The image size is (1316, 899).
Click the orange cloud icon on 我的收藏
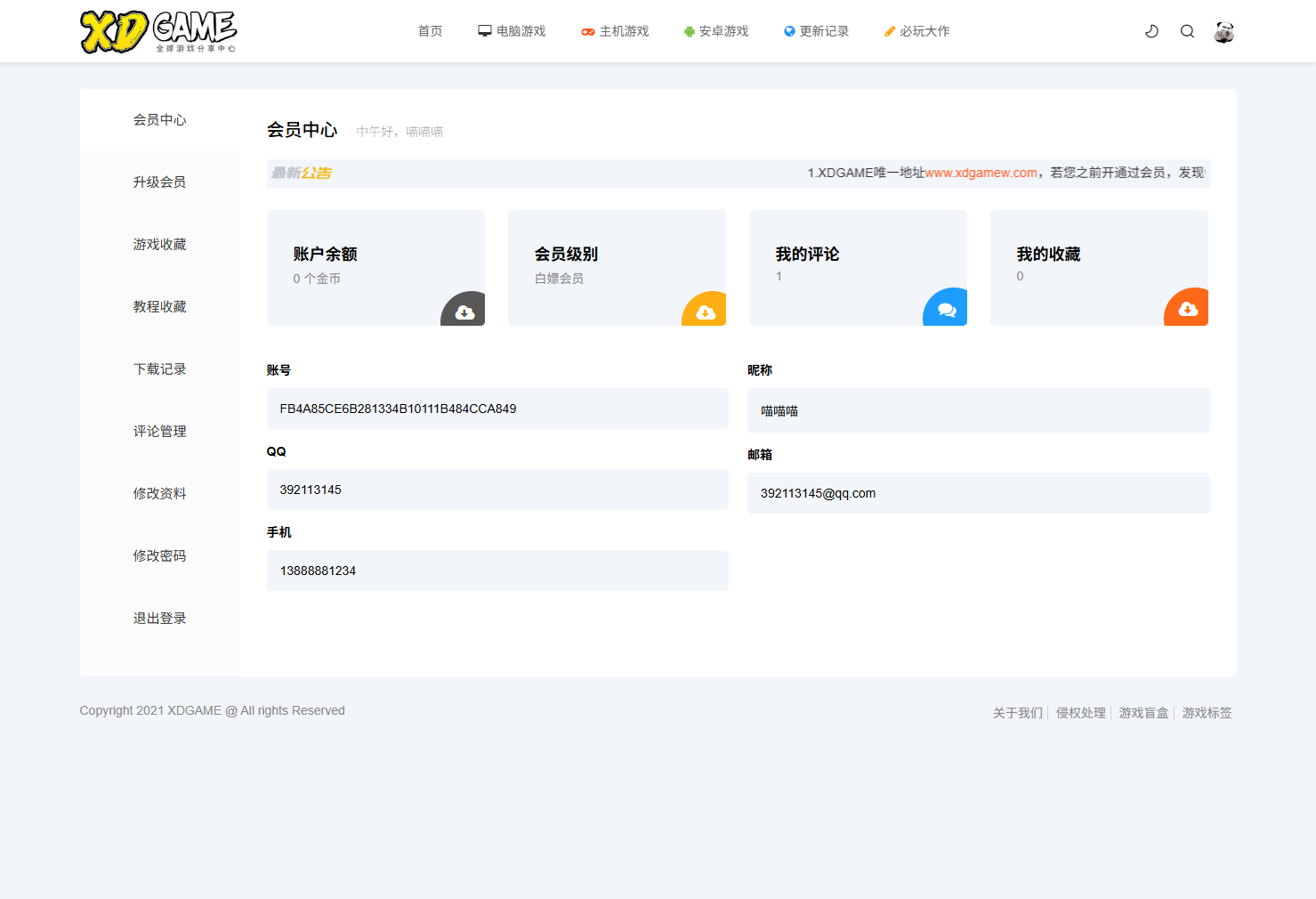[1188, 310]
